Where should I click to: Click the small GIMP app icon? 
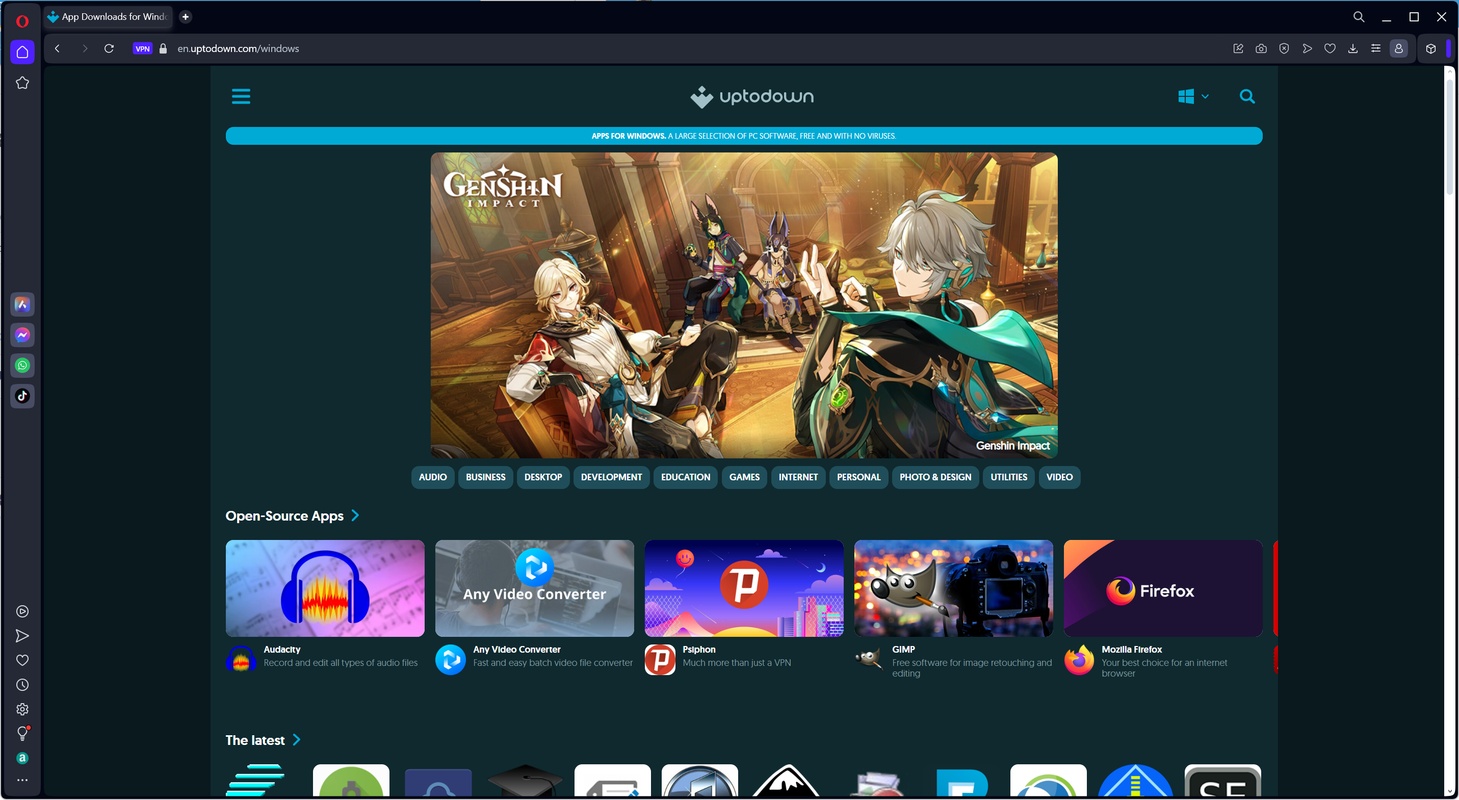coord(869,660)
